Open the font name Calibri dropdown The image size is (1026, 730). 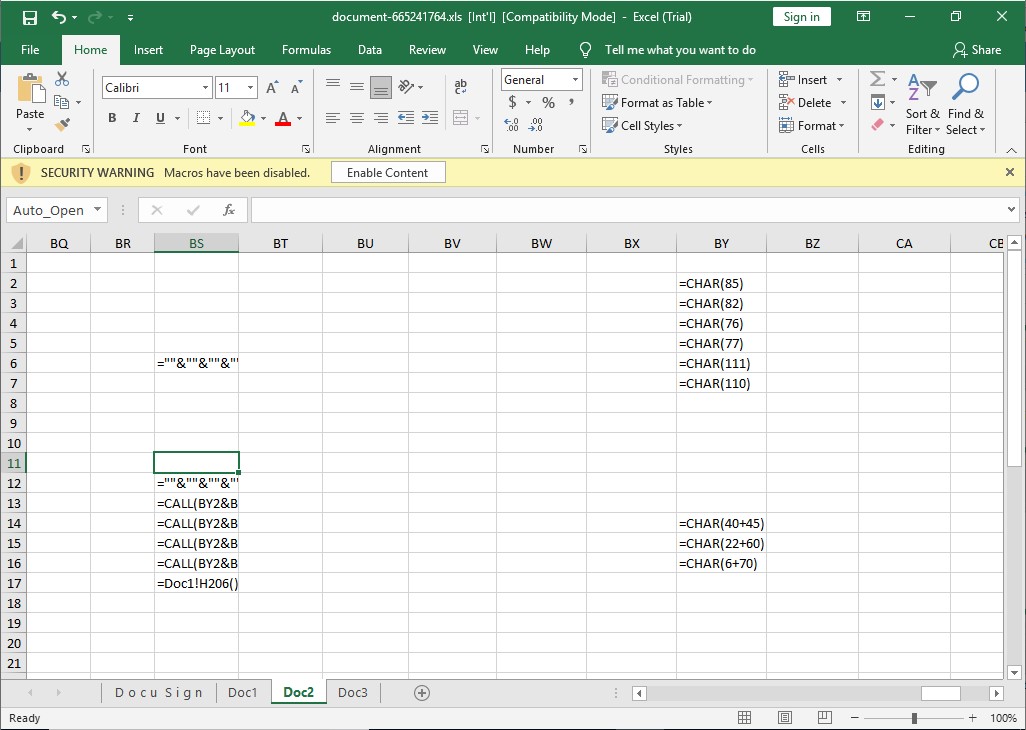[x=205, y=88]
